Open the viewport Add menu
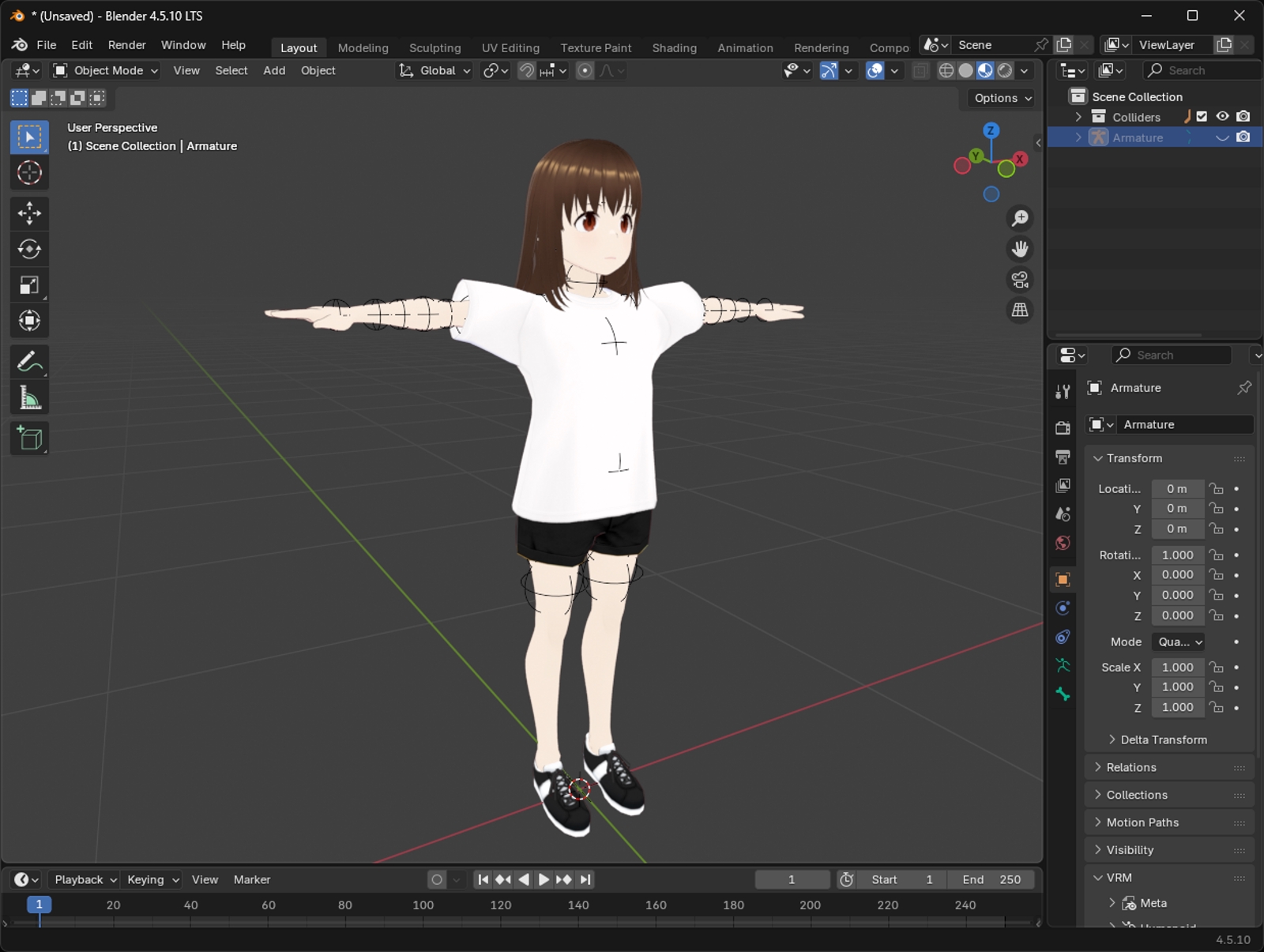Screen dimensions: 1264x952 click(x=274, y=71)
